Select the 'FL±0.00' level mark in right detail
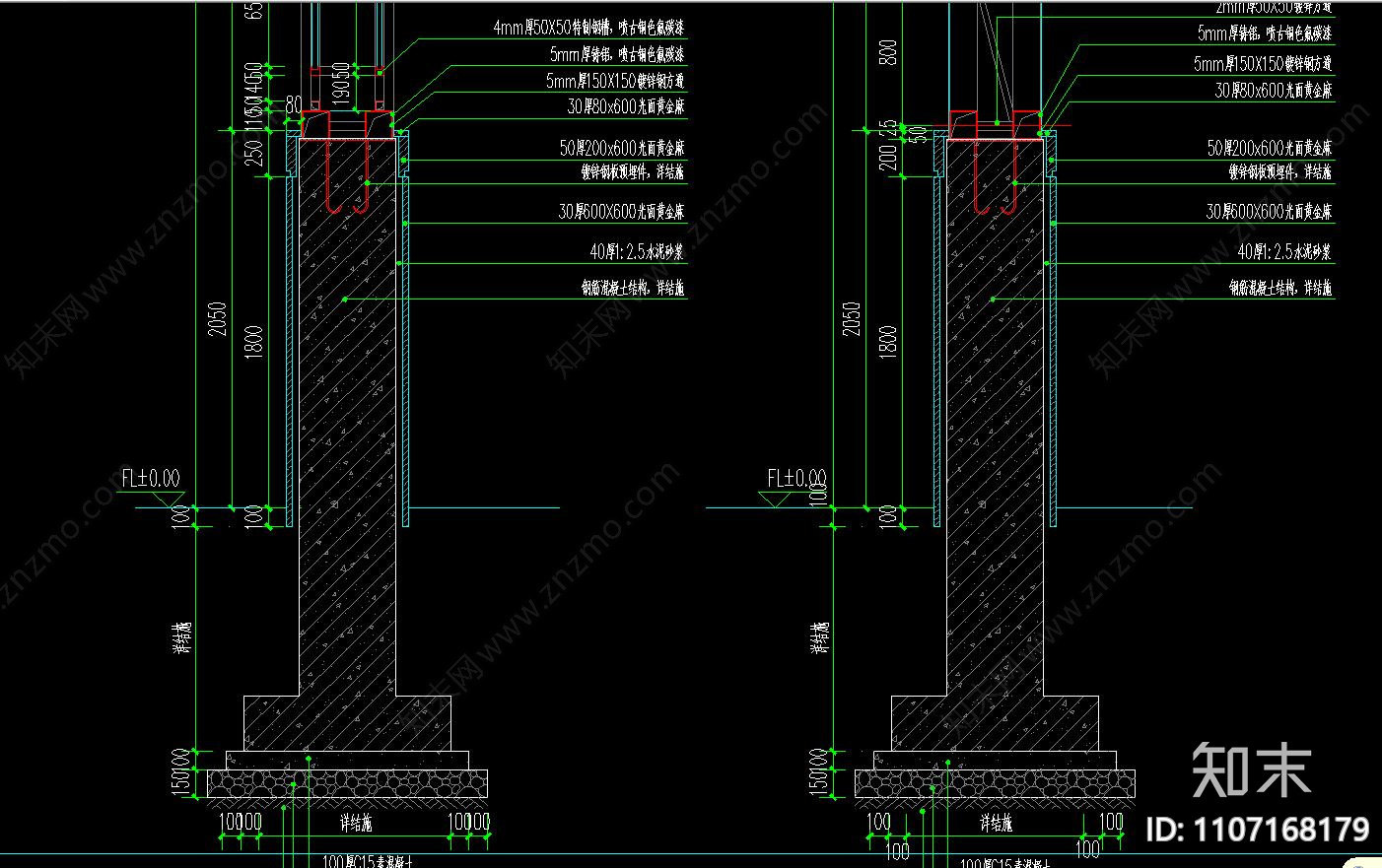1382x868 pixels. tap(796, 479)
